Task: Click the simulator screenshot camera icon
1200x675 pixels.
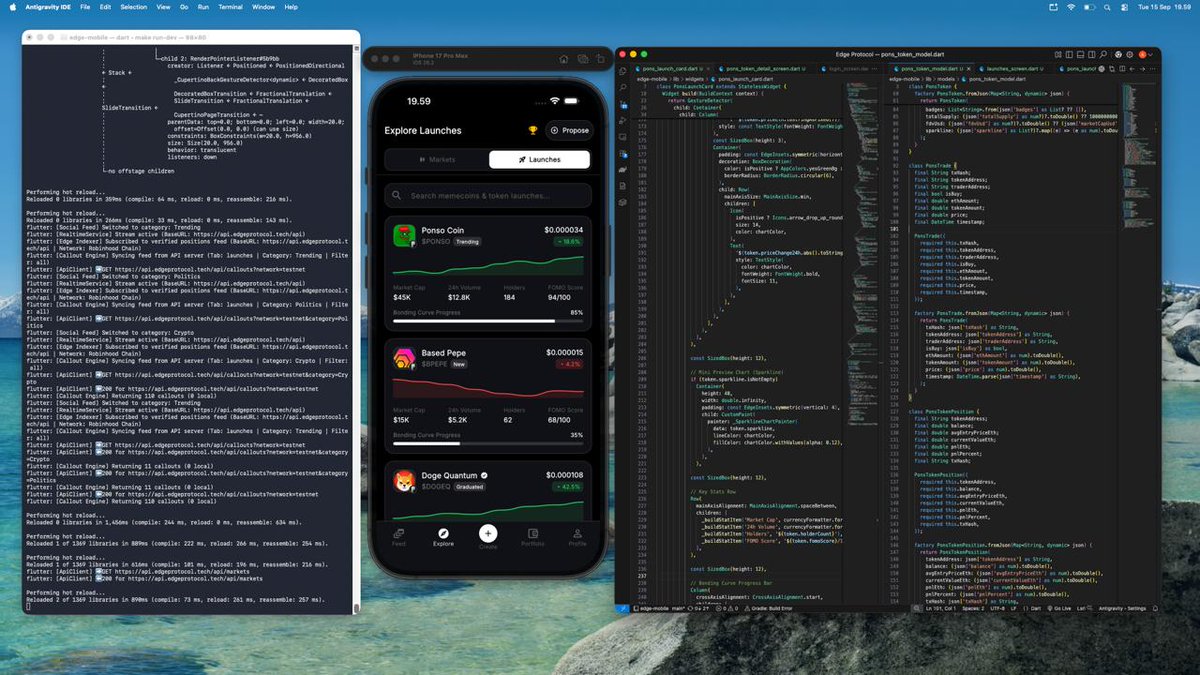Action: (581, 59)
